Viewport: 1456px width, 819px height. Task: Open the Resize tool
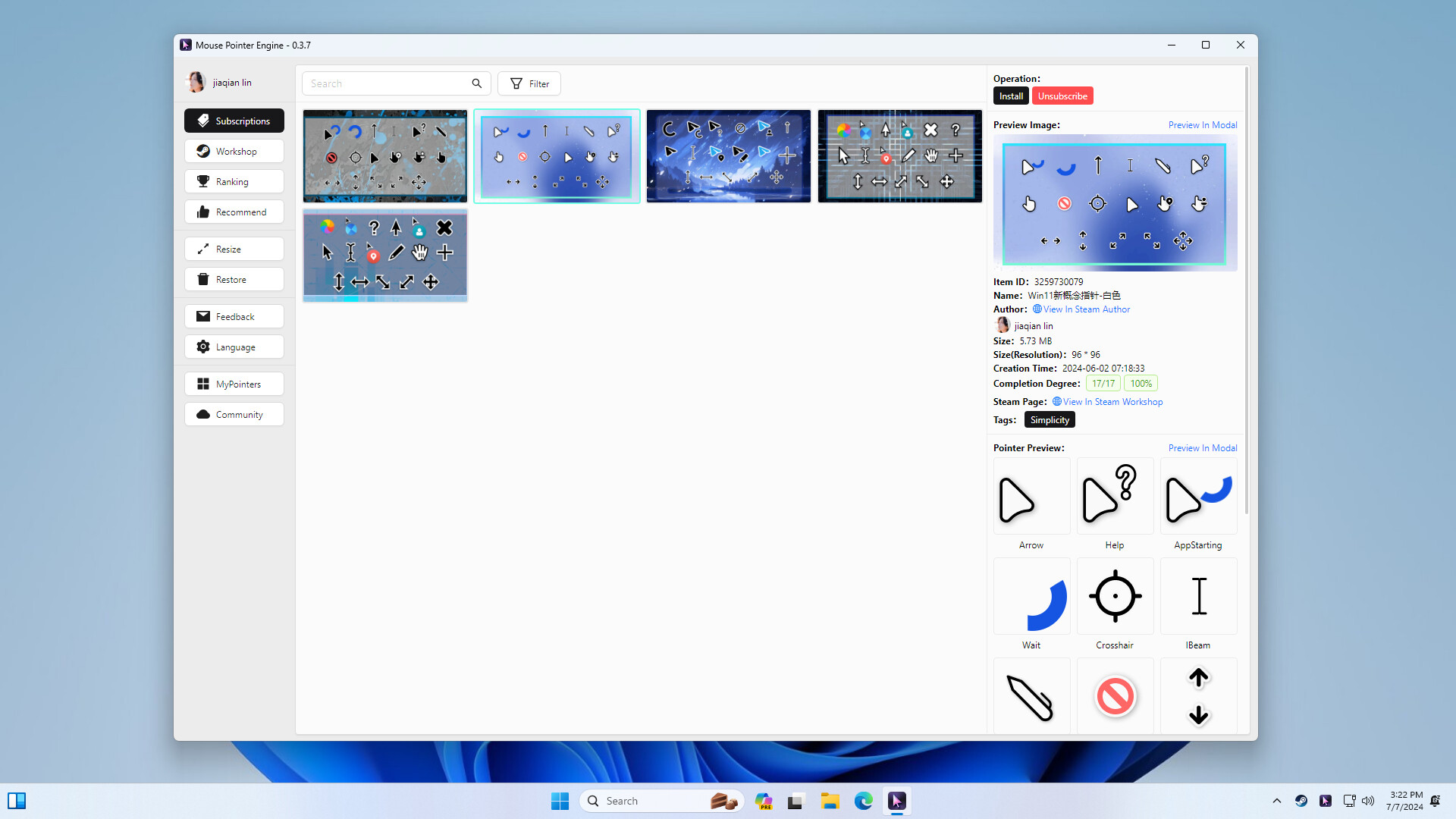pyautogui.click(x=234, y=249)
